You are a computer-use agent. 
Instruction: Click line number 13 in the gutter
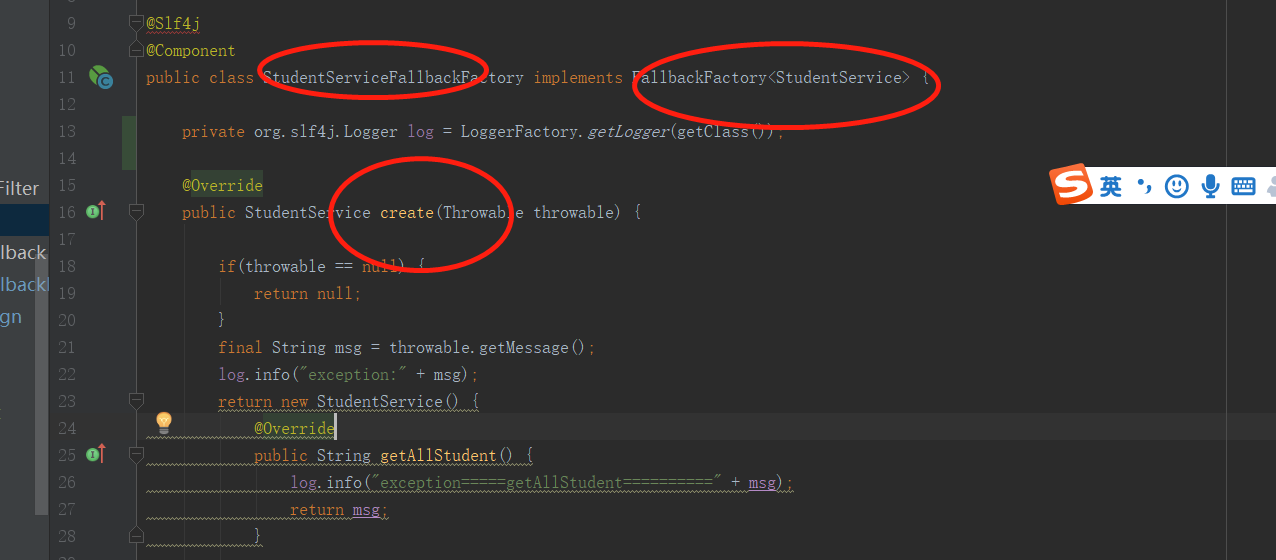point(67,131)
